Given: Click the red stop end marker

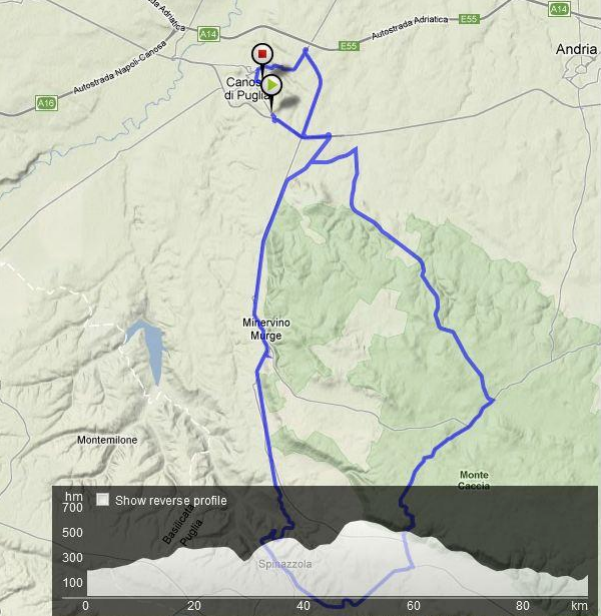Looking at the screenshot, I should [x=262, y=54].
